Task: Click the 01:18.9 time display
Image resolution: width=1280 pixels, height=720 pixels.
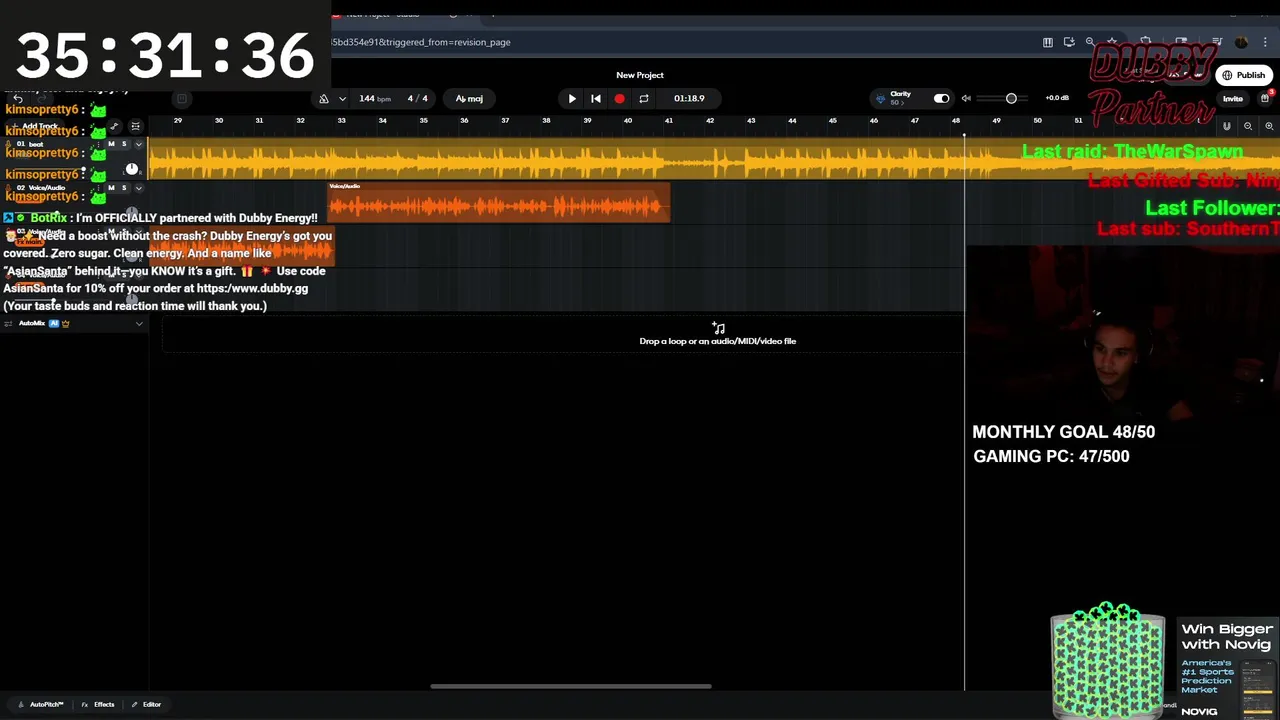Action: coord(689,98)
